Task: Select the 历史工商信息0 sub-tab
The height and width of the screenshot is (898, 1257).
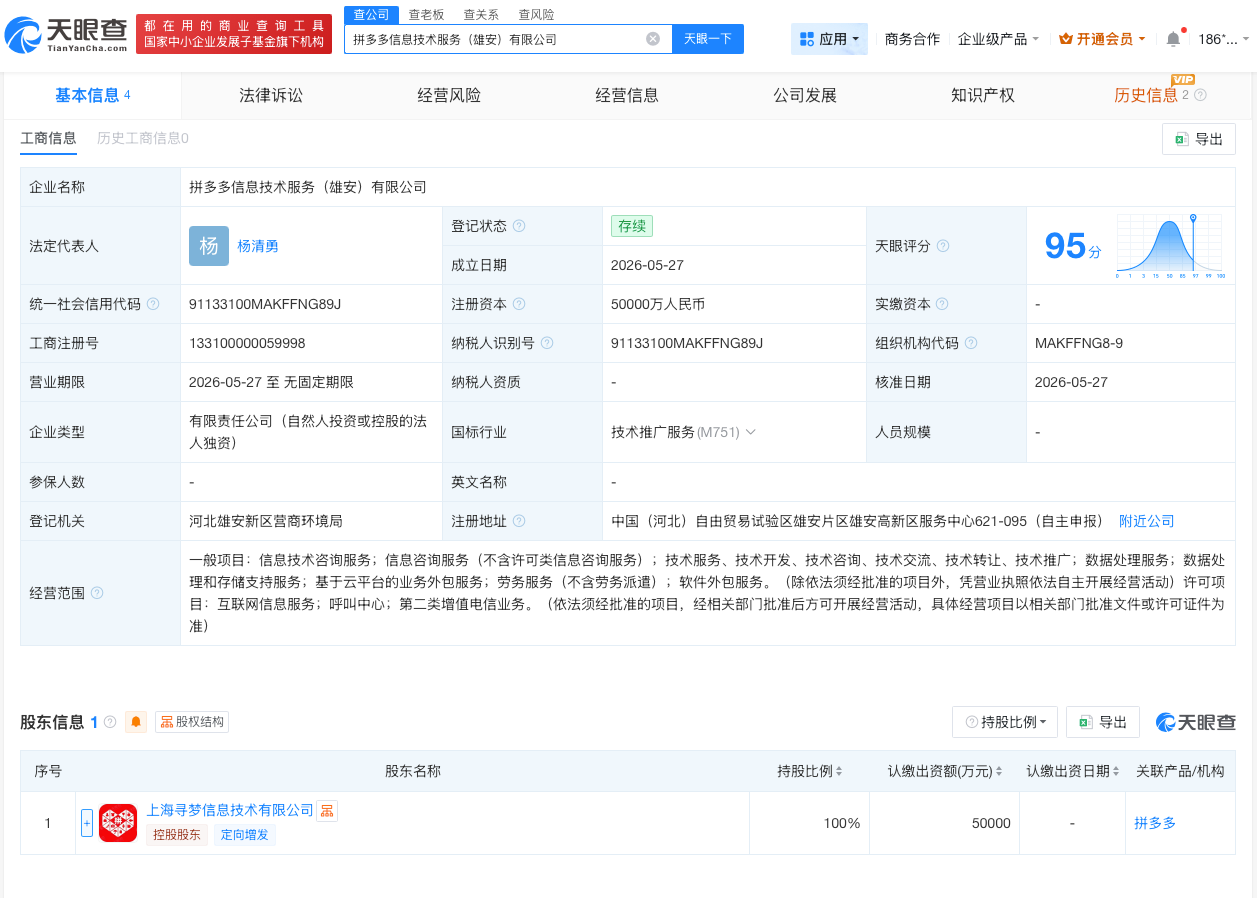Action: point(143,138)
